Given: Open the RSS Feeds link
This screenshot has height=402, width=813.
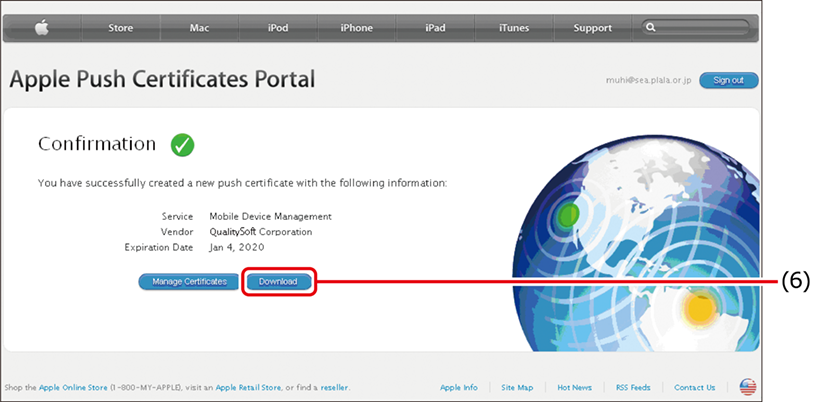Looking at the screenshot, I should (633, 387).
